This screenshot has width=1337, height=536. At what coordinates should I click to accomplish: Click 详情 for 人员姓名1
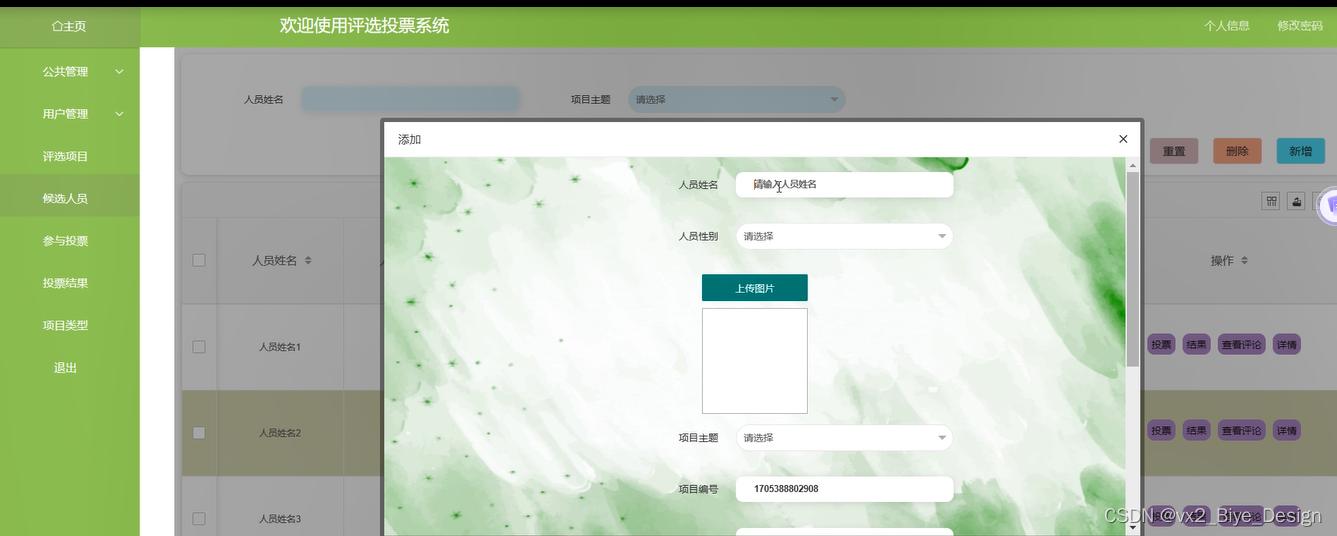tap(1287, 344)
